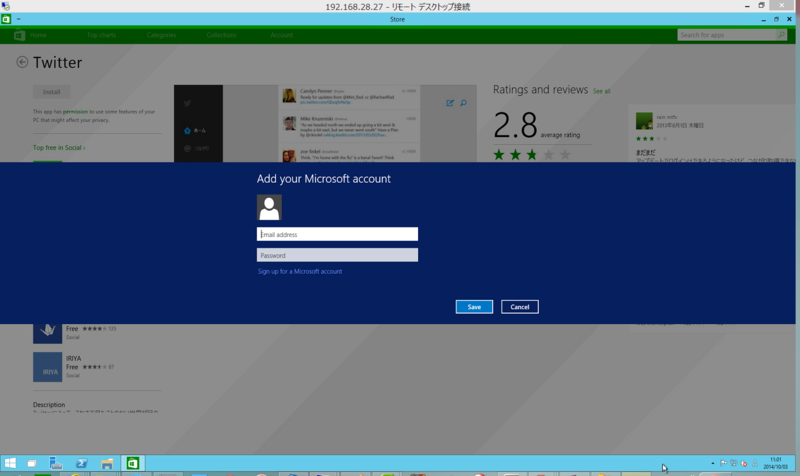Viewport: 800px width, 476px height.
Task: Click the search icon in Twitter screenshot
Action: click(x=463, y=103)
